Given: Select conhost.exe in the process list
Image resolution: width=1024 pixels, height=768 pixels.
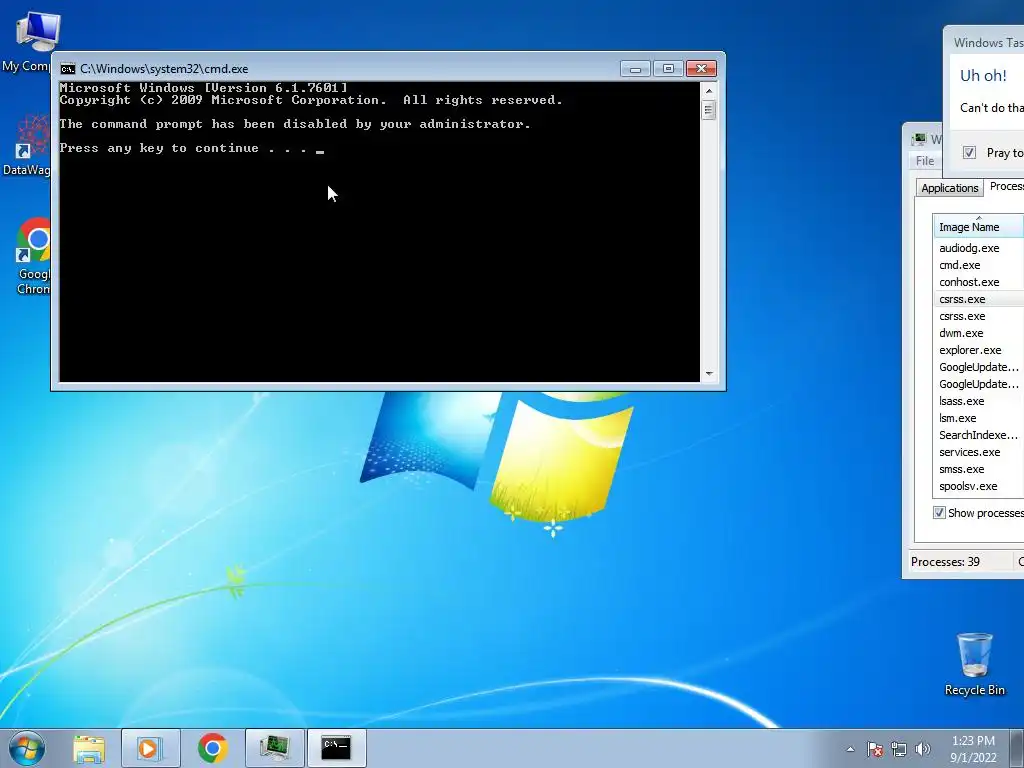Looking at the screenshot, I should (x=978, y=282).
